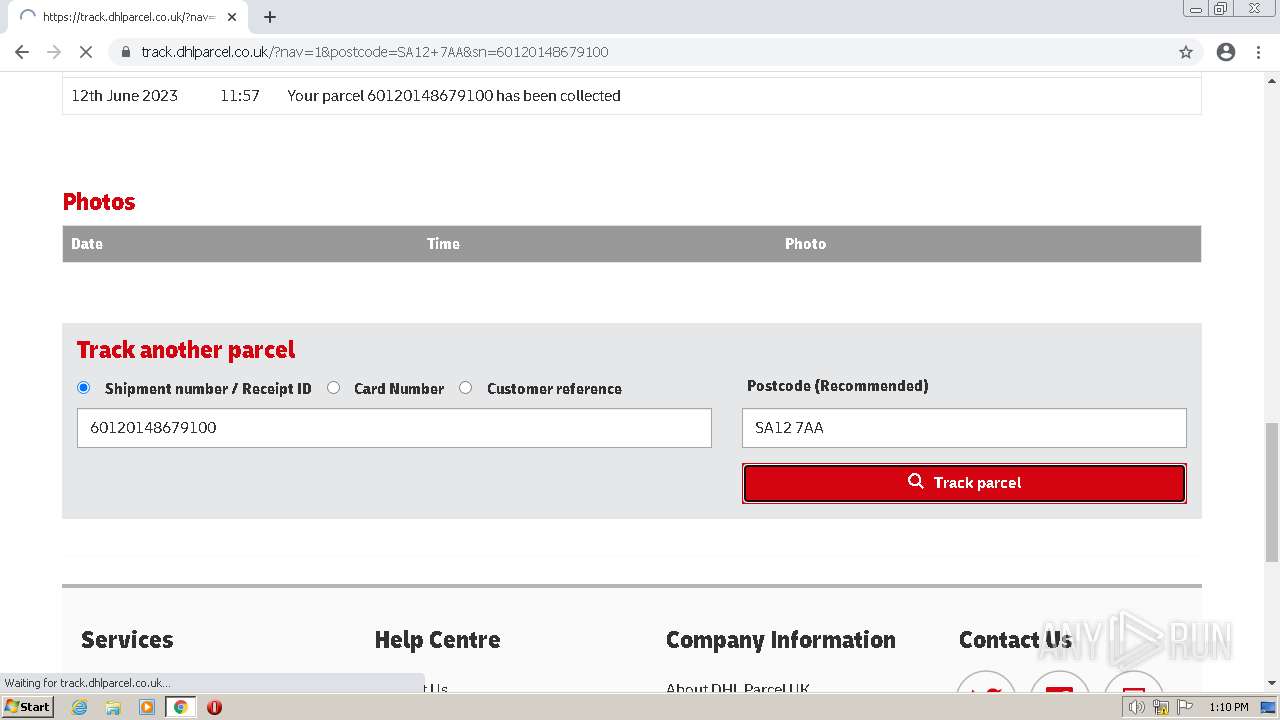This screenshot has width=1280, height=720.
Task: Click the 12th June 2023 date cell
Action: (x=125, y=96)
